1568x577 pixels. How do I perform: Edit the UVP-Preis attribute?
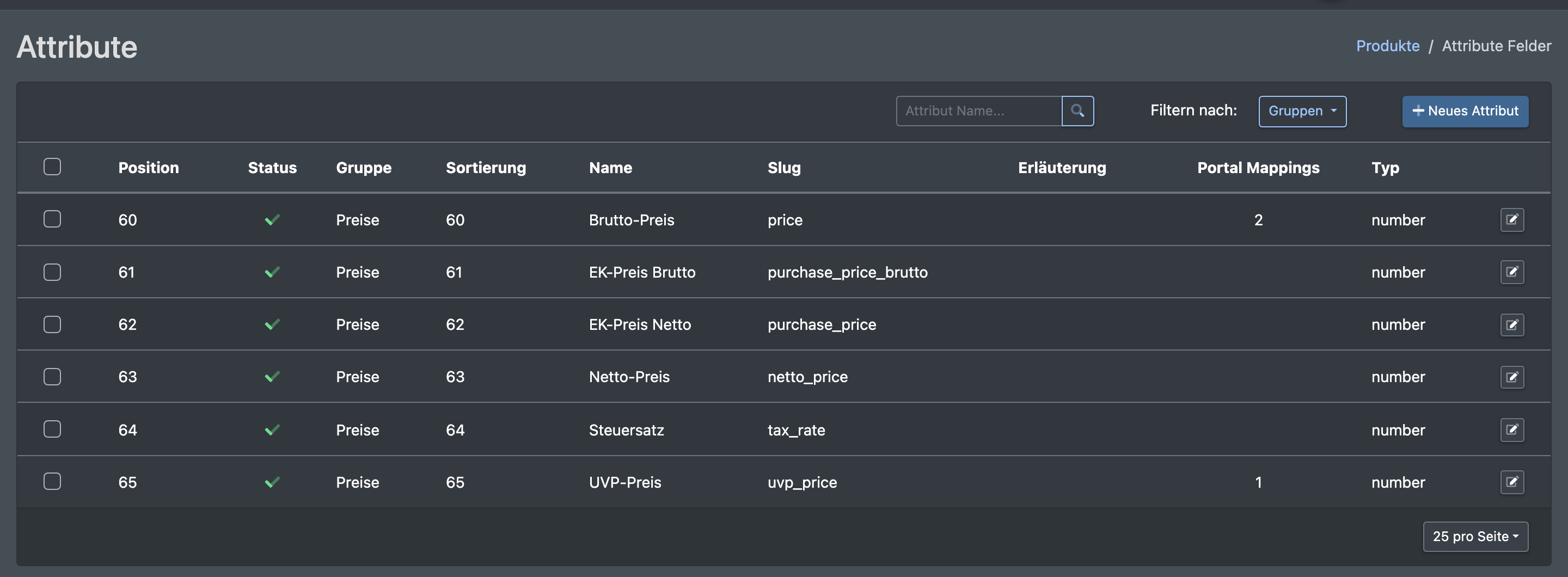[1512, 482]
